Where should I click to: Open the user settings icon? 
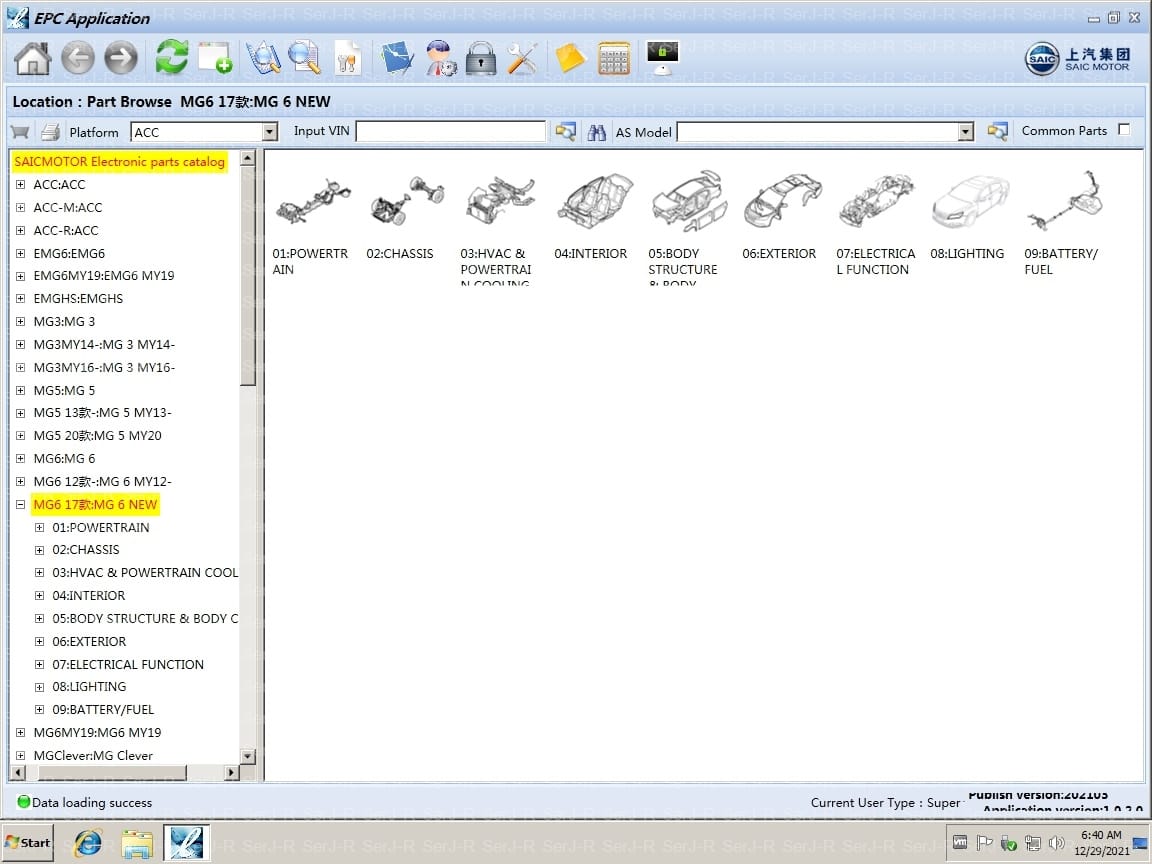click(441, 58)
